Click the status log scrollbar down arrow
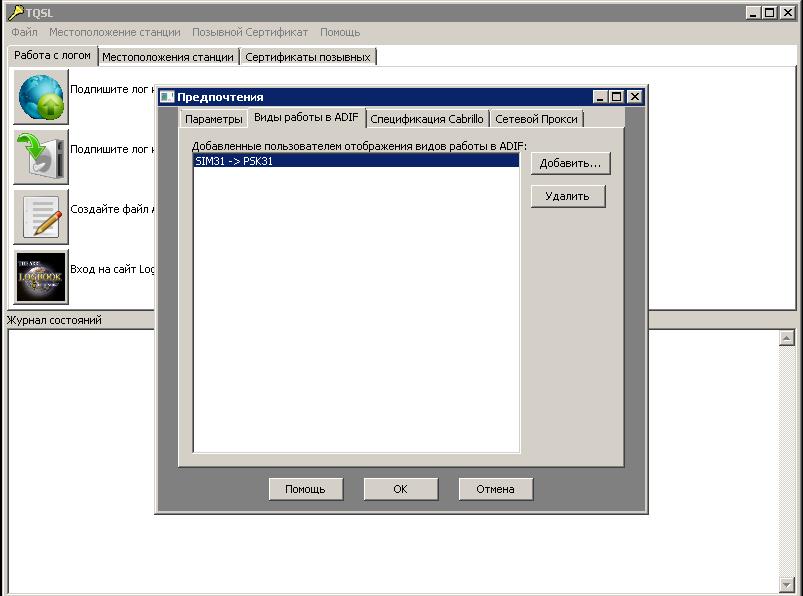The image size is (803, 596). [786, 584]
